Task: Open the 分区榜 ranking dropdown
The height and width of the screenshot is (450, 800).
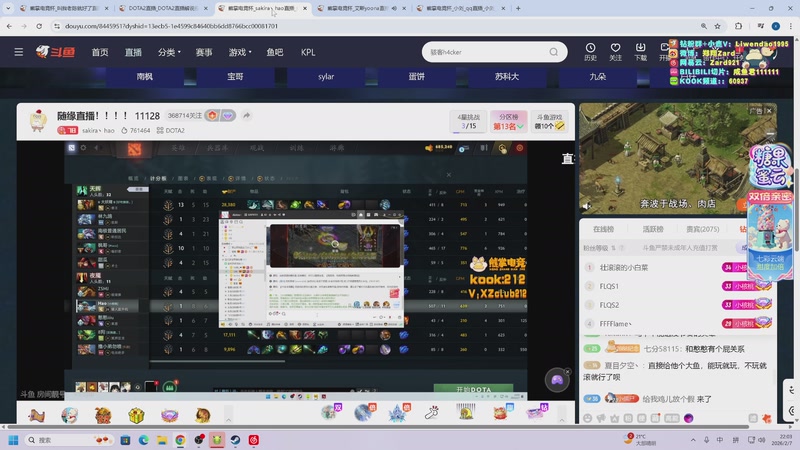Action: [x=508, y=121]
